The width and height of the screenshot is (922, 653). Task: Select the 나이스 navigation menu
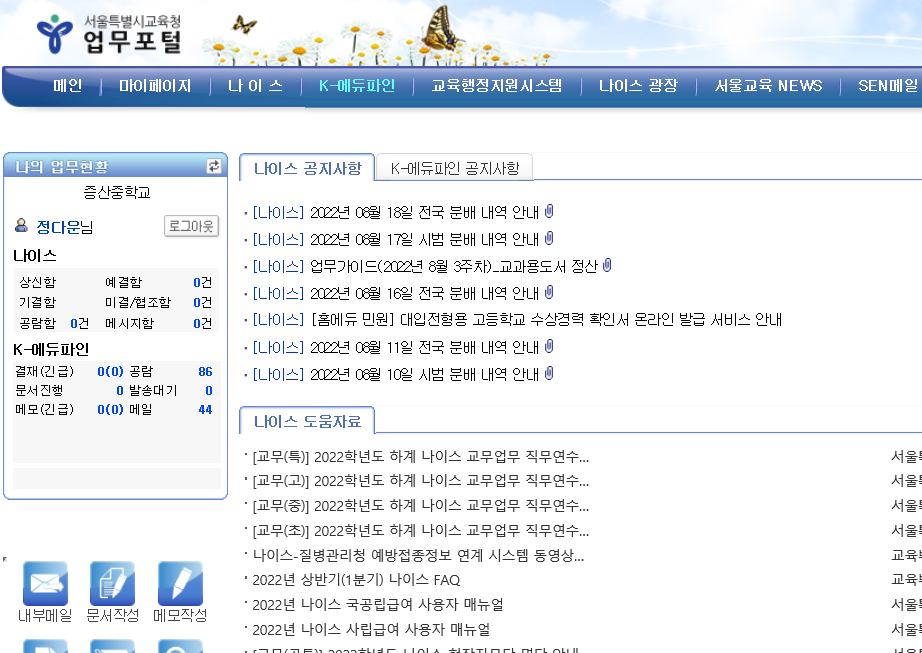click(x=255, y=86)
